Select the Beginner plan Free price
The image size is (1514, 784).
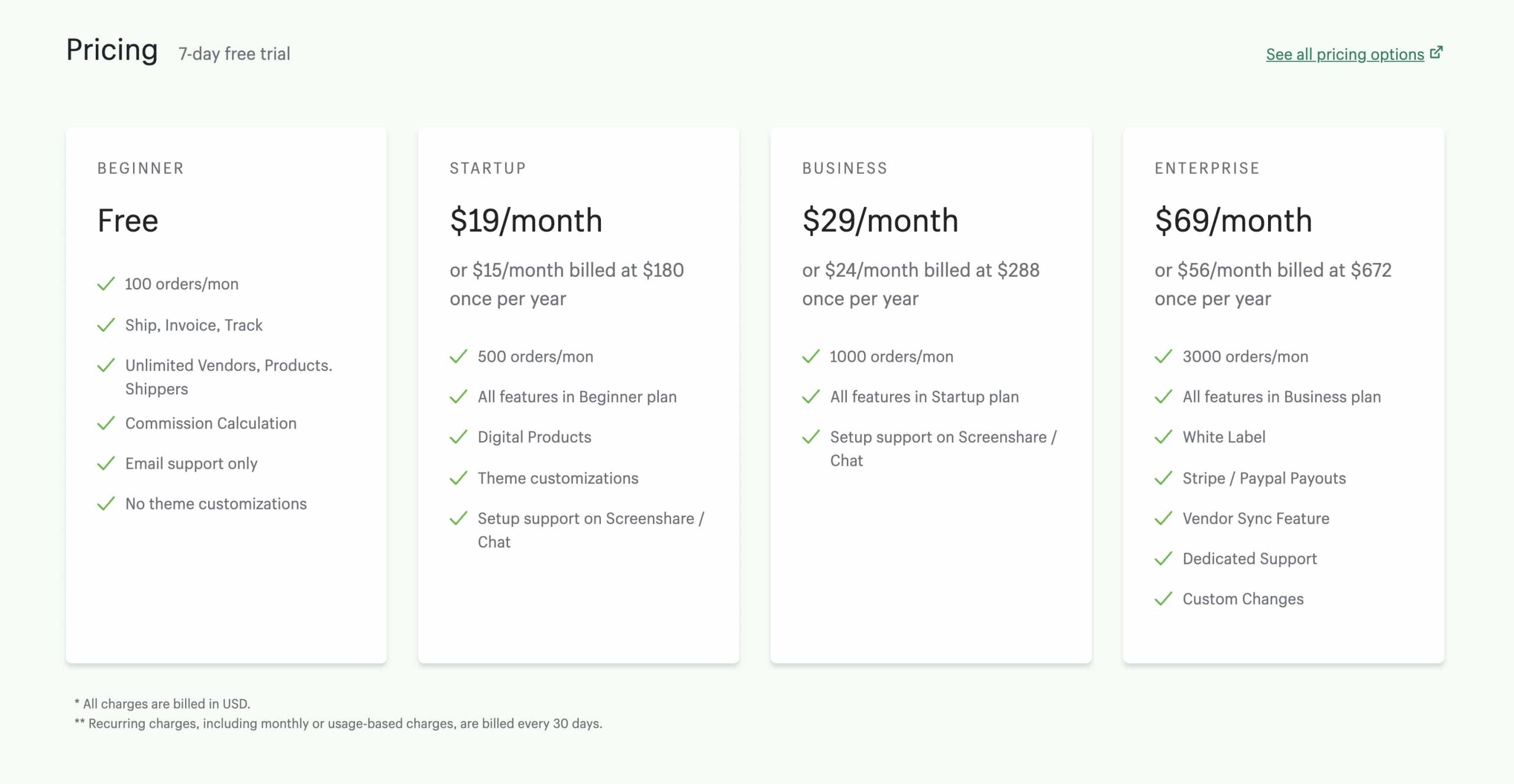[x=128, y=221]
